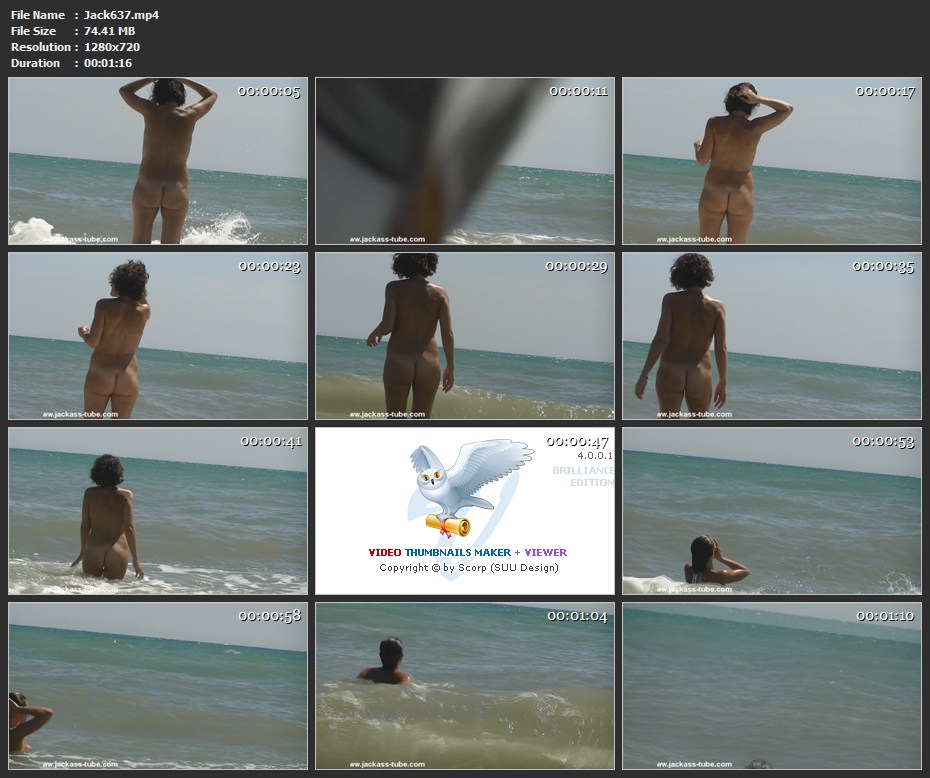Select the thumbnail stamped 00:00:23
Screen dimensions: 930x778
(158, 336)
